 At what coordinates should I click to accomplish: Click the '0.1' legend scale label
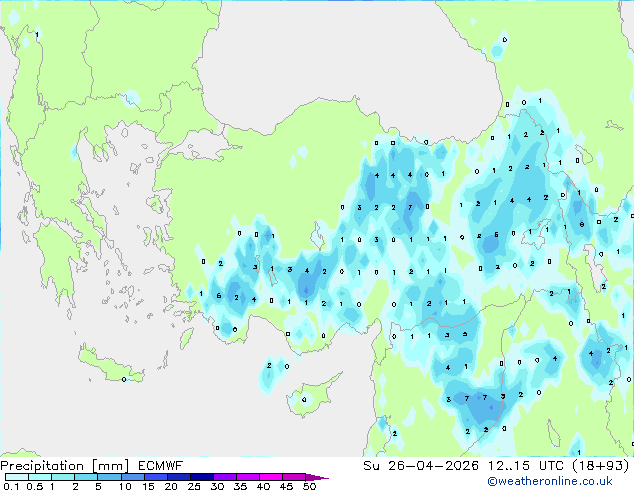[x=11, y=486]
